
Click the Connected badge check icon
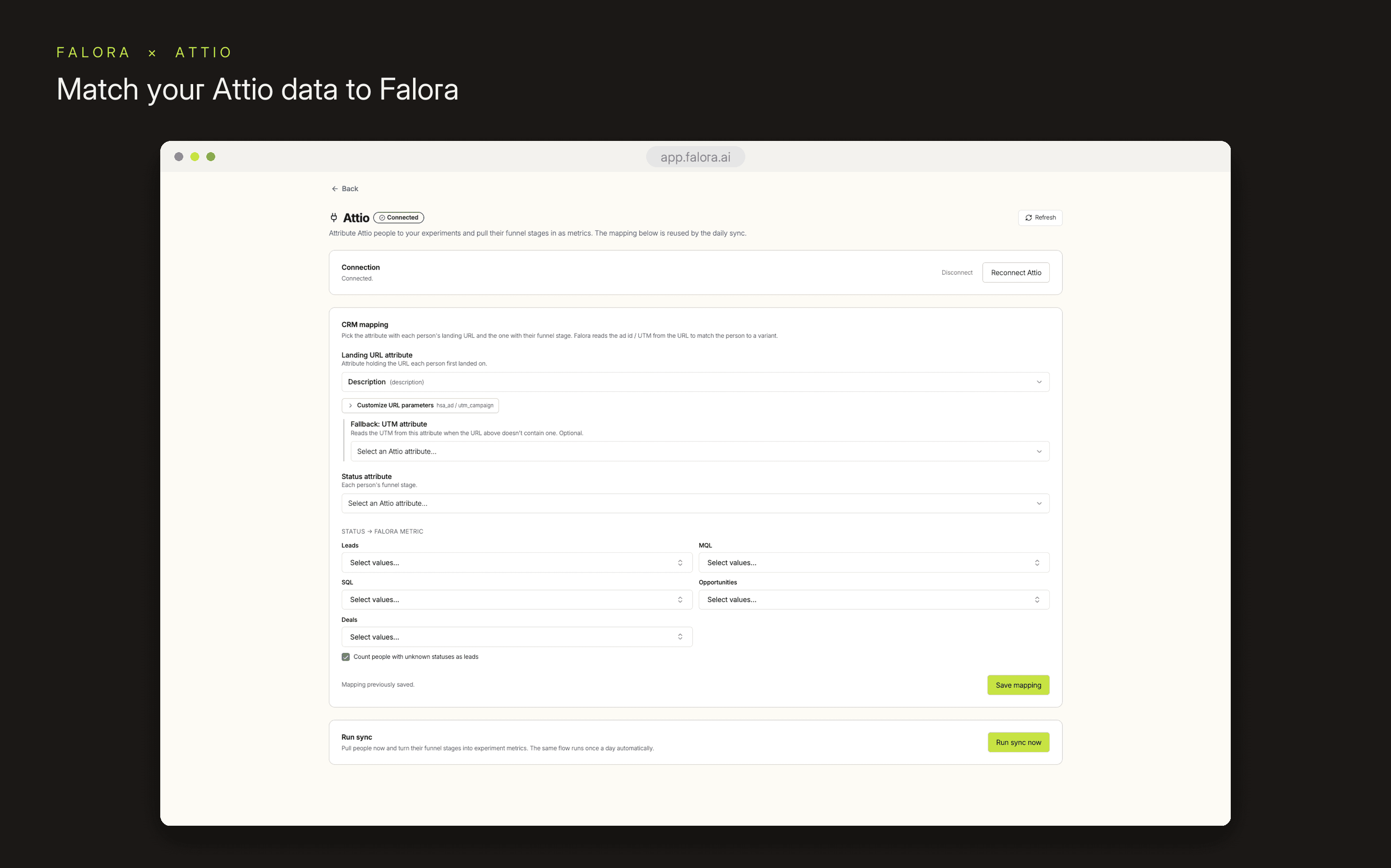click(x=382, y=217)
